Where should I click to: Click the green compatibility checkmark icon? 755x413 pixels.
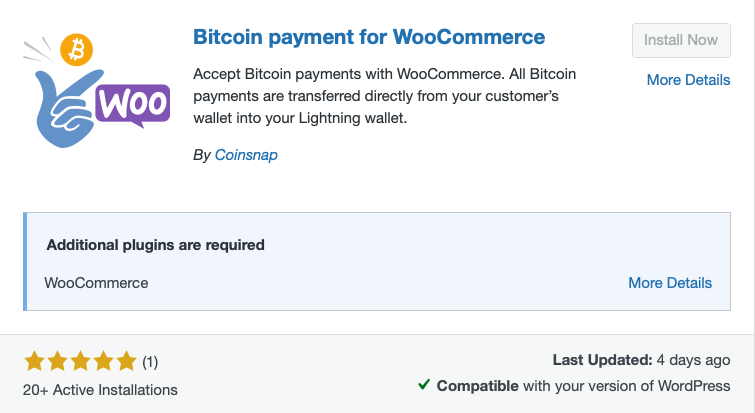(424, 385)
